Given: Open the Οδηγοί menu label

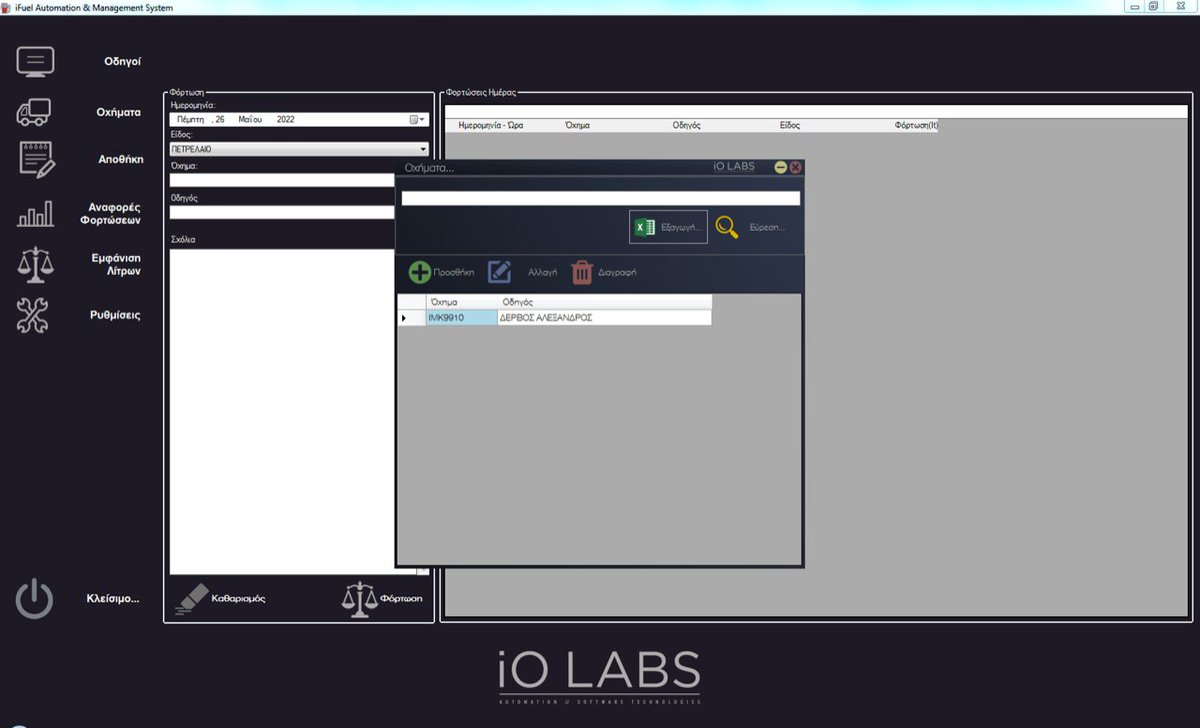Looking at the screenshot, I should 123,62.
